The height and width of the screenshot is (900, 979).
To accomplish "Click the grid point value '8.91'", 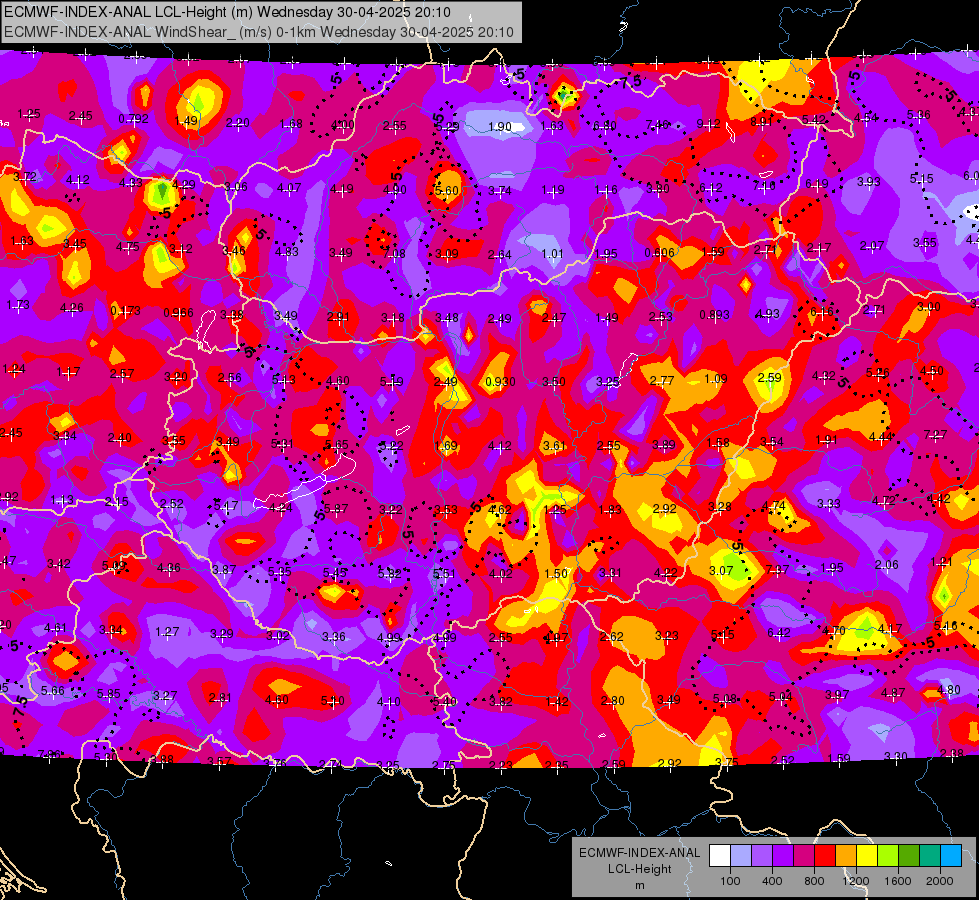I will (761, 122).
